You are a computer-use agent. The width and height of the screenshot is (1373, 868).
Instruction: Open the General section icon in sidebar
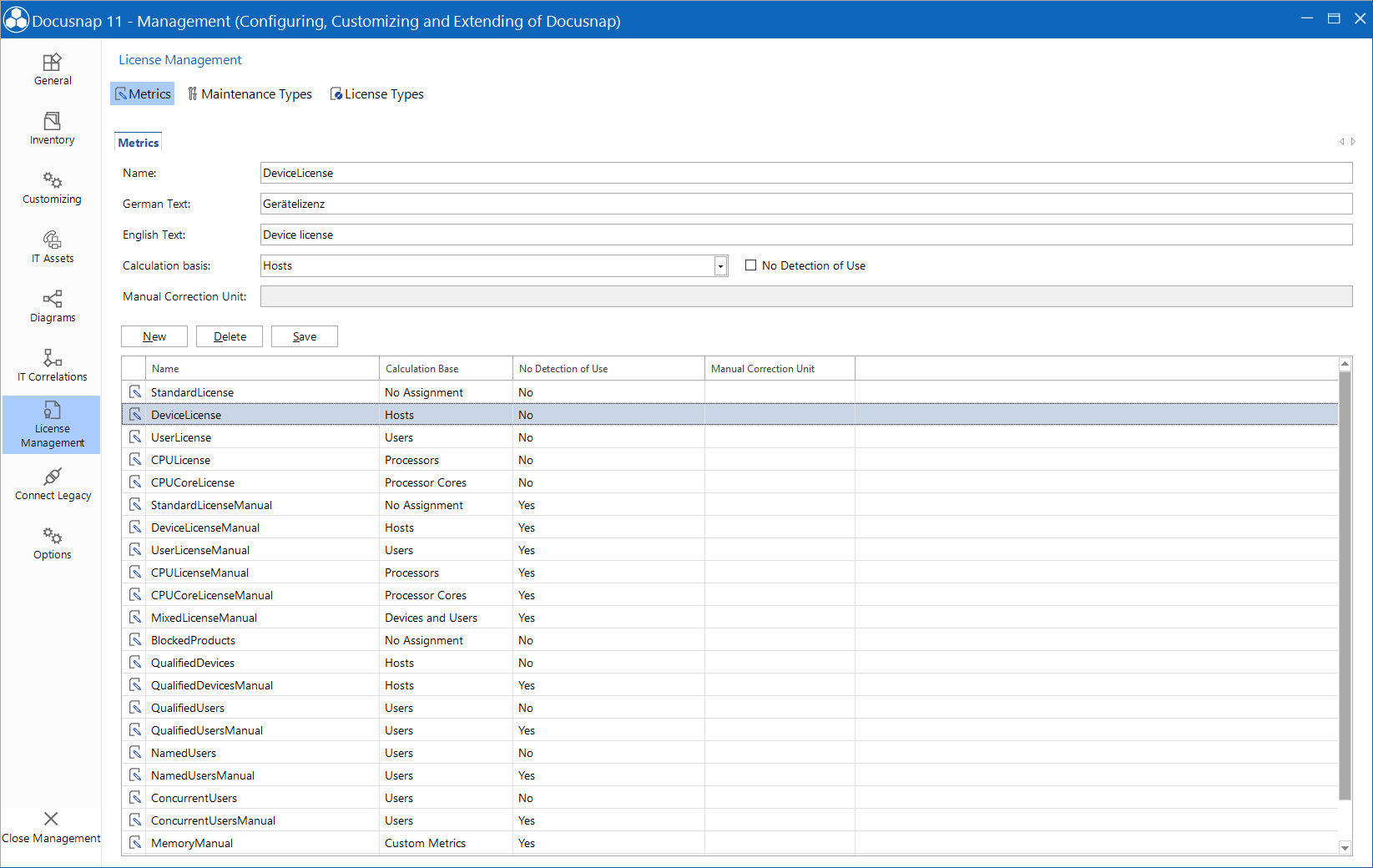click(x=52, y=65)
